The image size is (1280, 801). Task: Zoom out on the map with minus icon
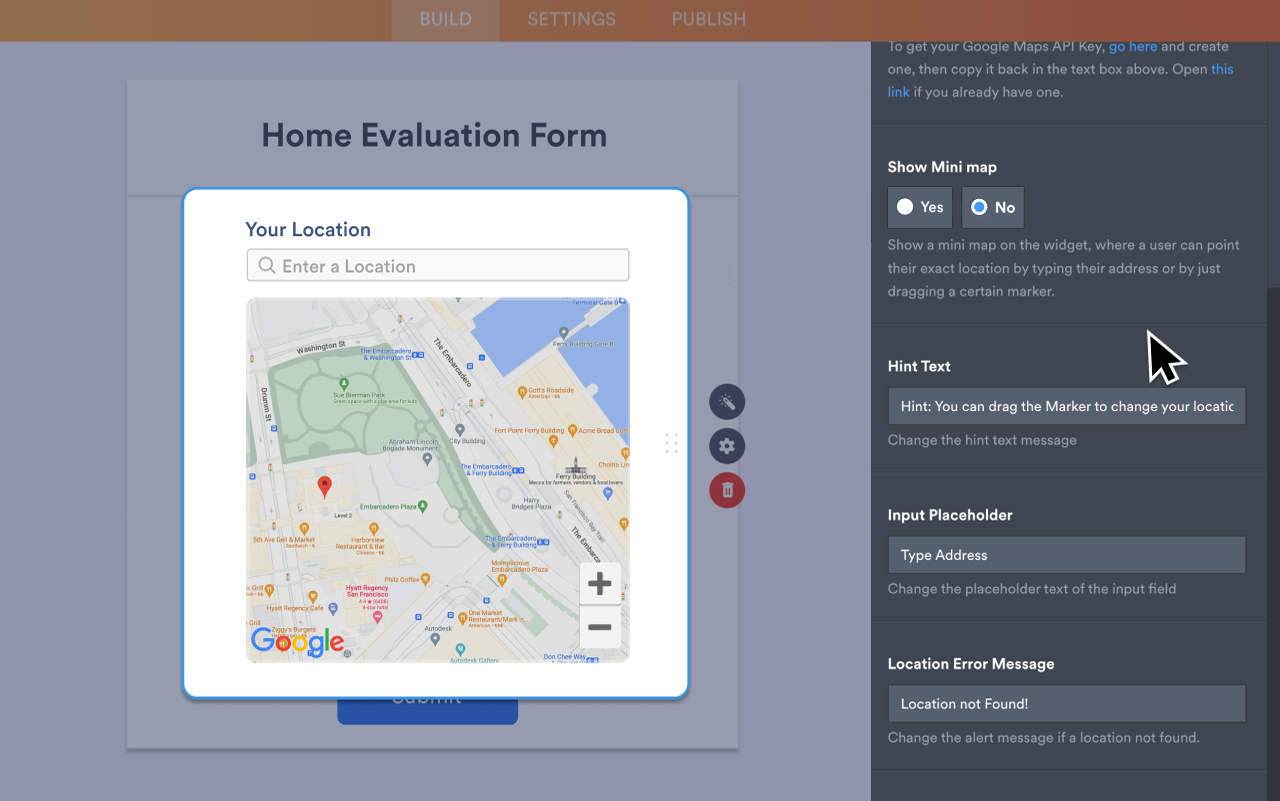(599, 627)
